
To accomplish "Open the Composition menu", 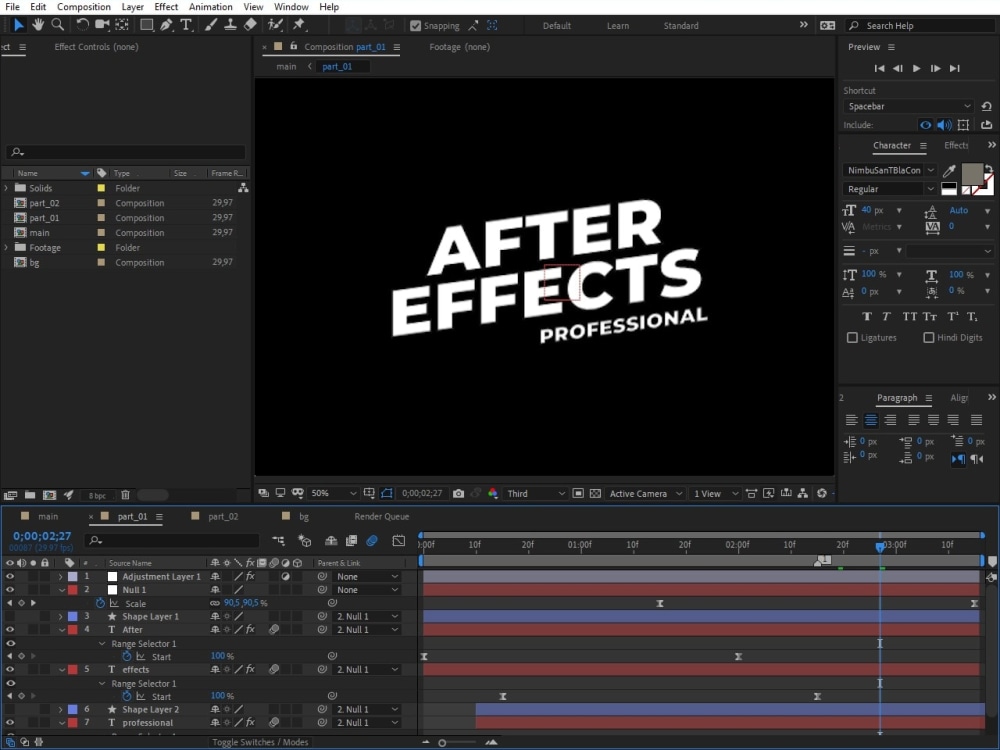I will click(84, 7).
